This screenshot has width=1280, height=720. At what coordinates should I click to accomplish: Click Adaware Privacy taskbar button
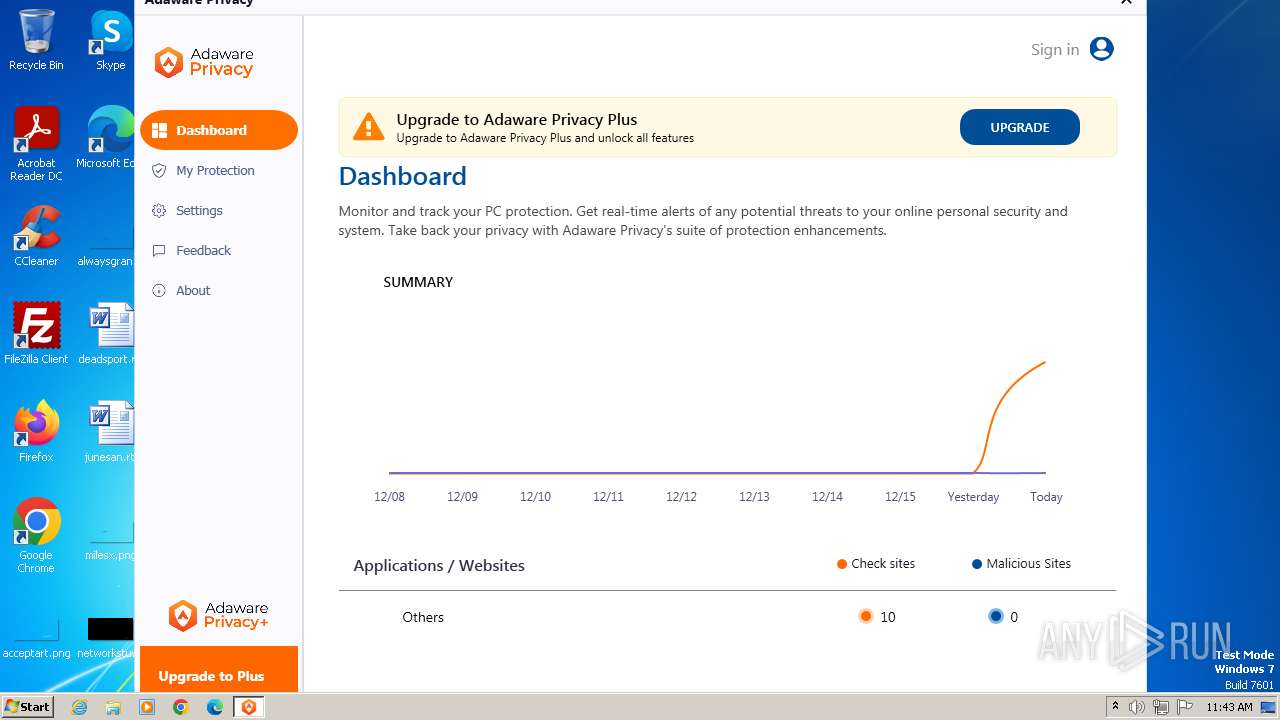click(249, 707)
